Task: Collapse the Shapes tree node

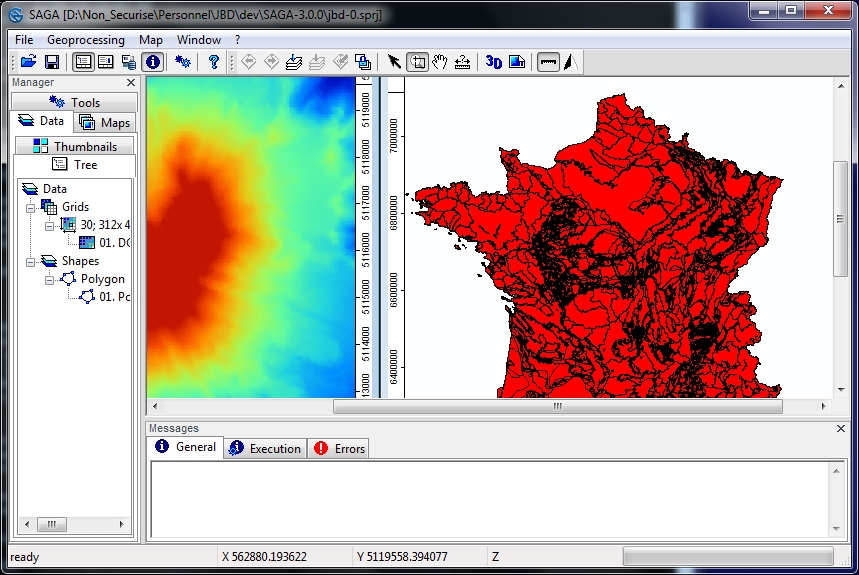Action: coord(31,261)
